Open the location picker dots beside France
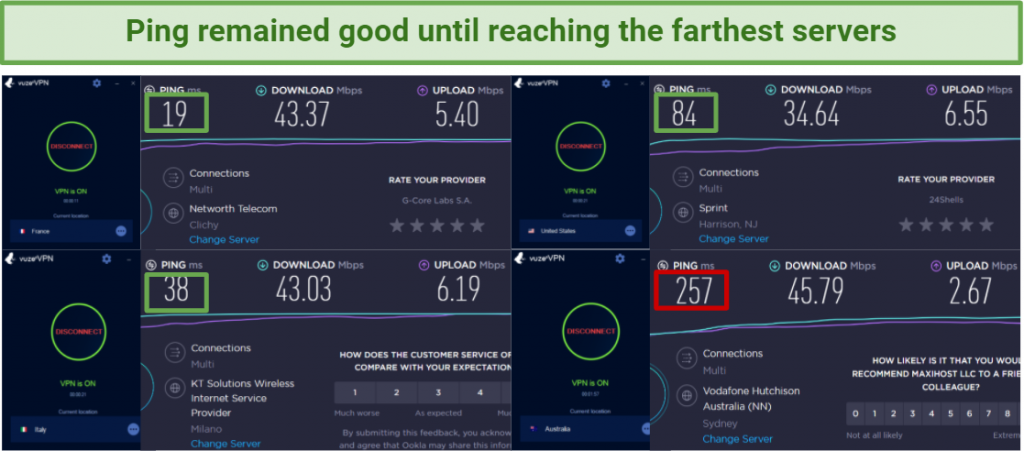 (x=121, y=231)
